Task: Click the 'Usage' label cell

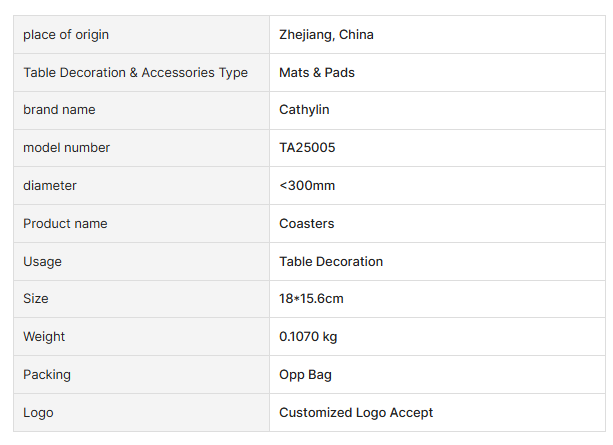Action: coord(42,262)
